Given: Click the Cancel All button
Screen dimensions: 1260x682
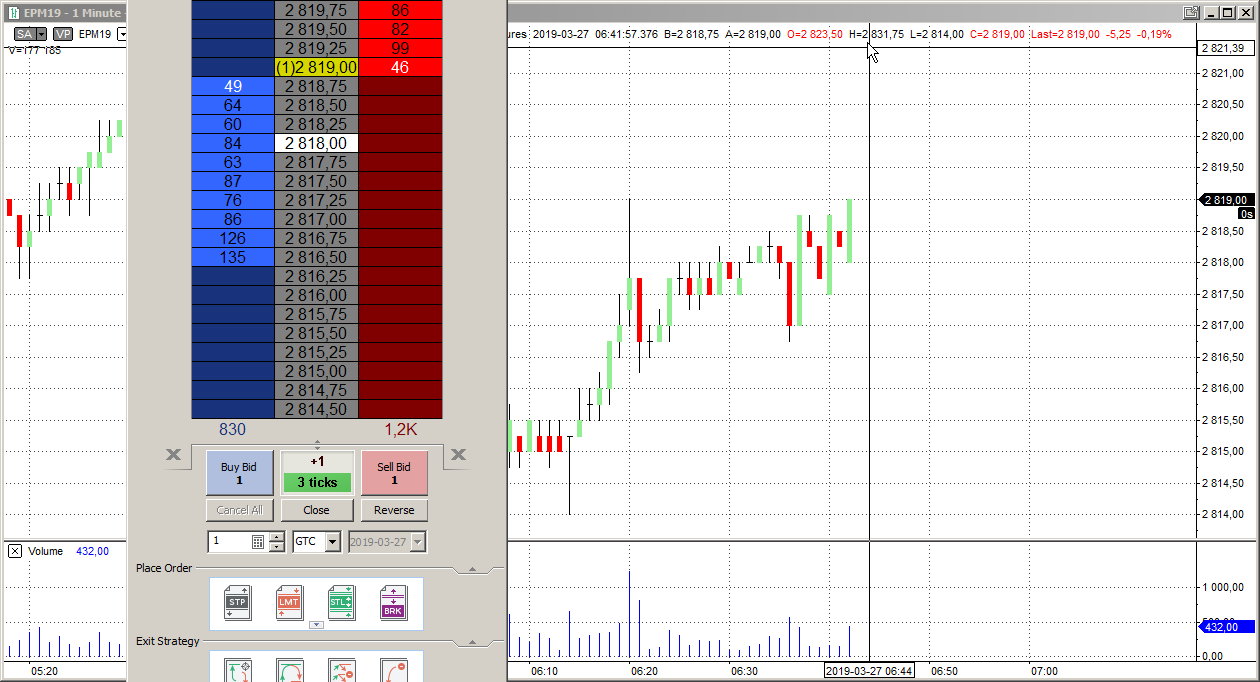Looking at the screenshot, I should pyautogui.click(x=239, y=510).
